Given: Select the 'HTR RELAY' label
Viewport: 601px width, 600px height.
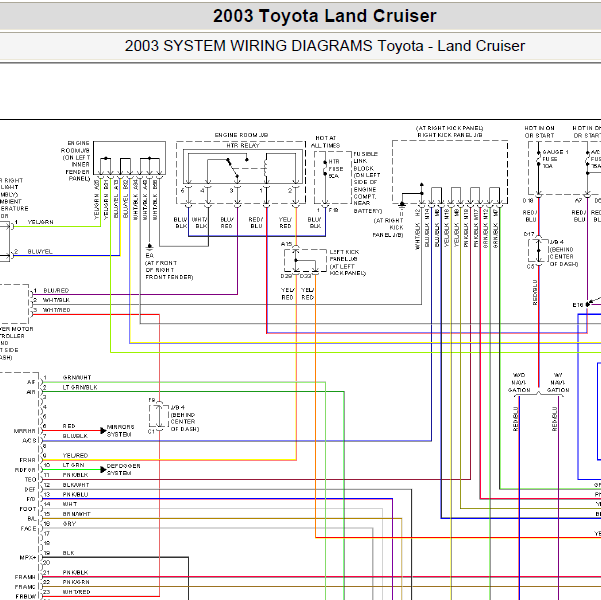Looking at the screenshot, I should (x=243, y=145).
